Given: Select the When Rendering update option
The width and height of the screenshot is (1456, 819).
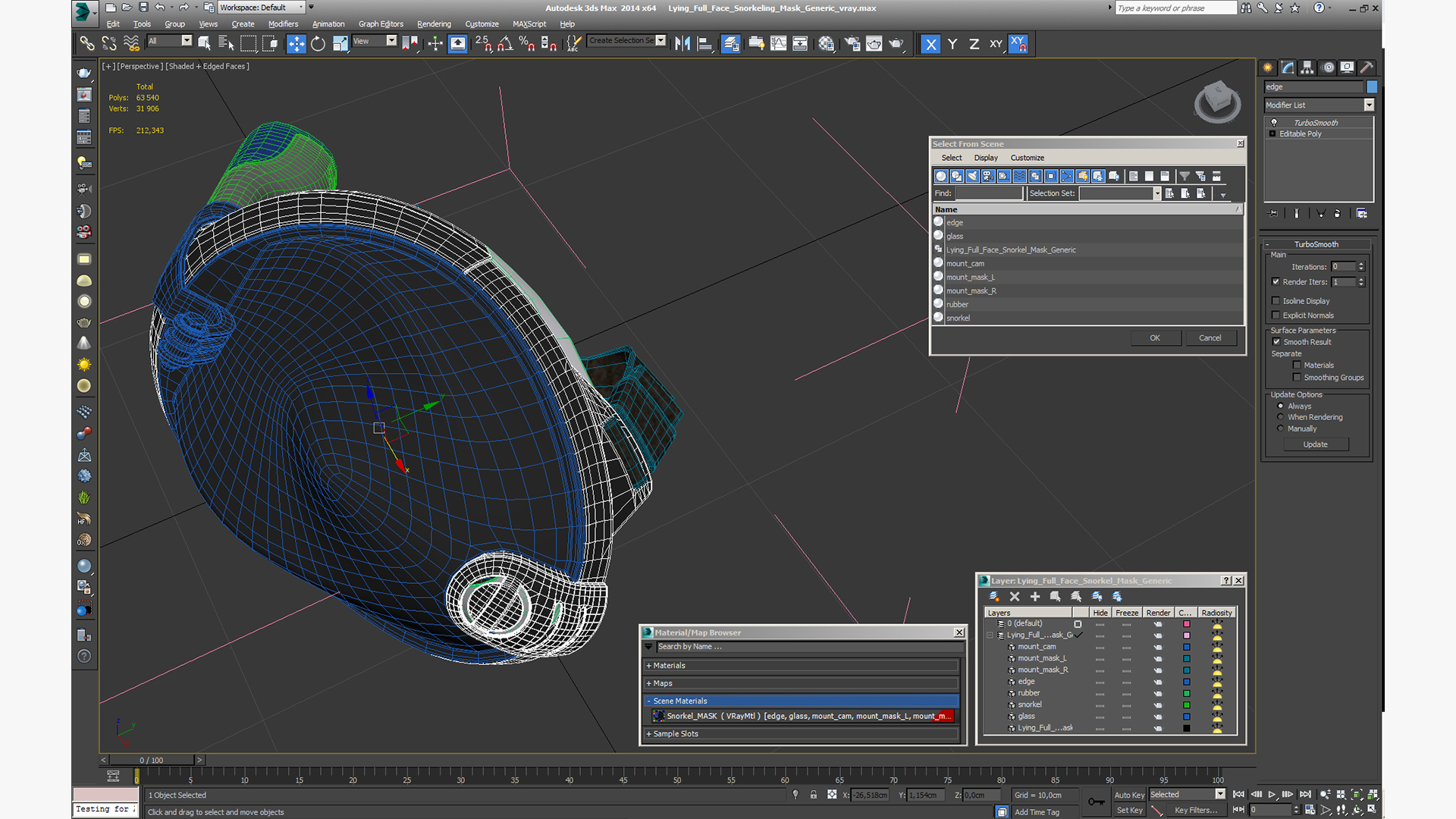Looking at the screenshot, I should [1281, 417].
